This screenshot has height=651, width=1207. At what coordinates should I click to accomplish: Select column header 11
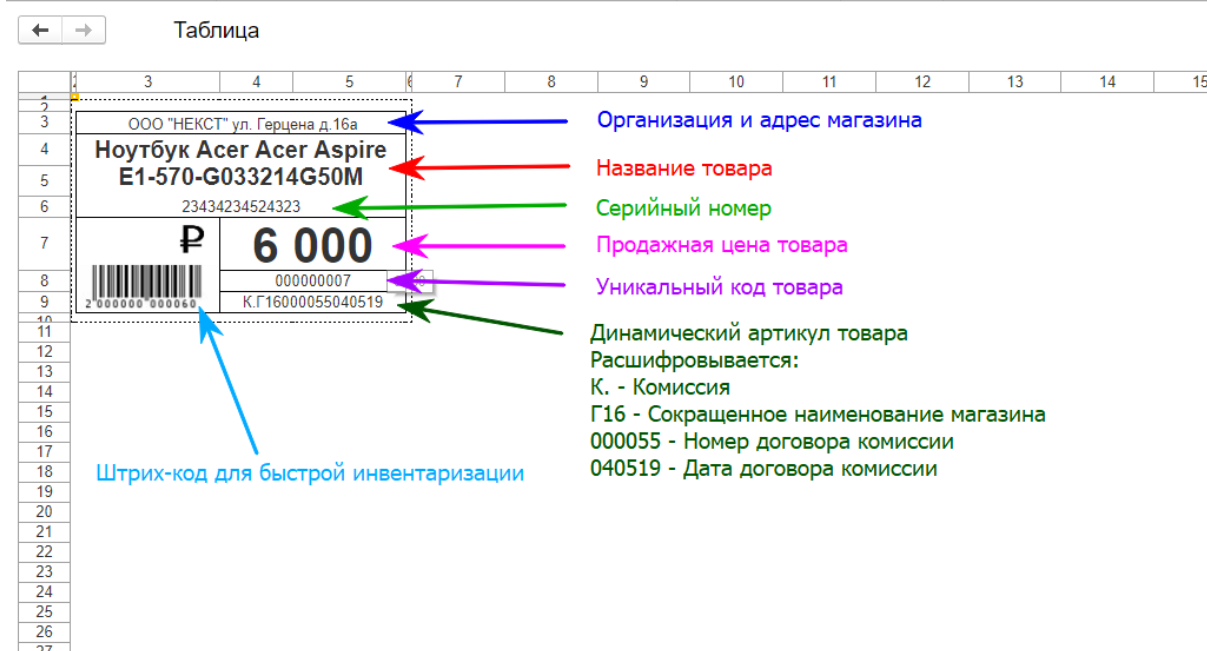(x=830, y=82)
